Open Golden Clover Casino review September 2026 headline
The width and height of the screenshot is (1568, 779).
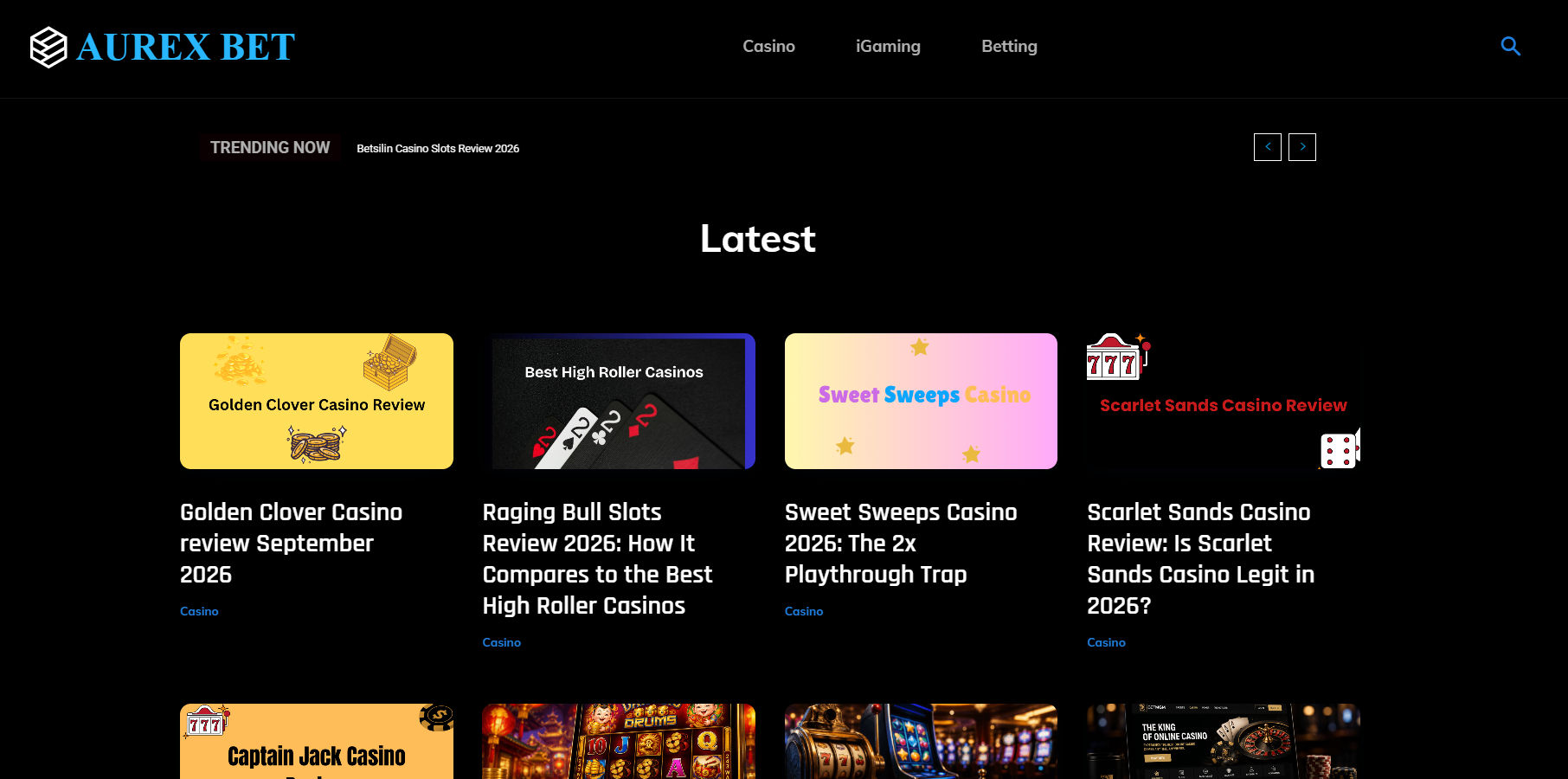coord(292,543)
